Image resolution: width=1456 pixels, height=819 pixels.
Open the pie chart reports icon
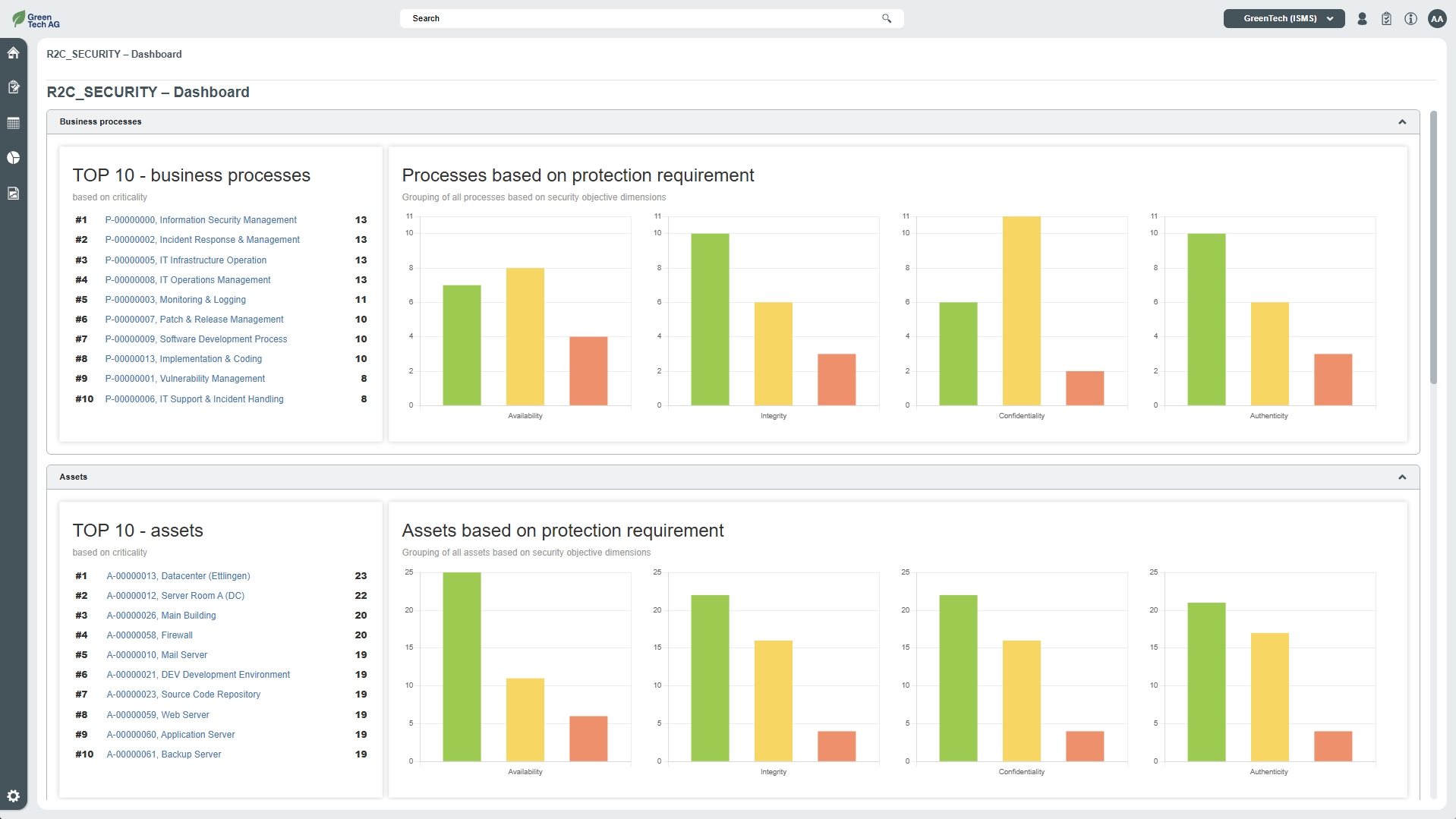click(x=14, y=158)
